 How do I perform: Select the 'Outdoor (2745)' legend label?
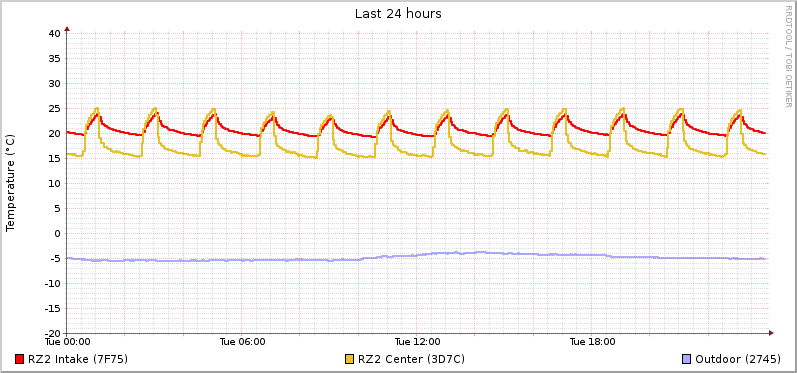738,359
